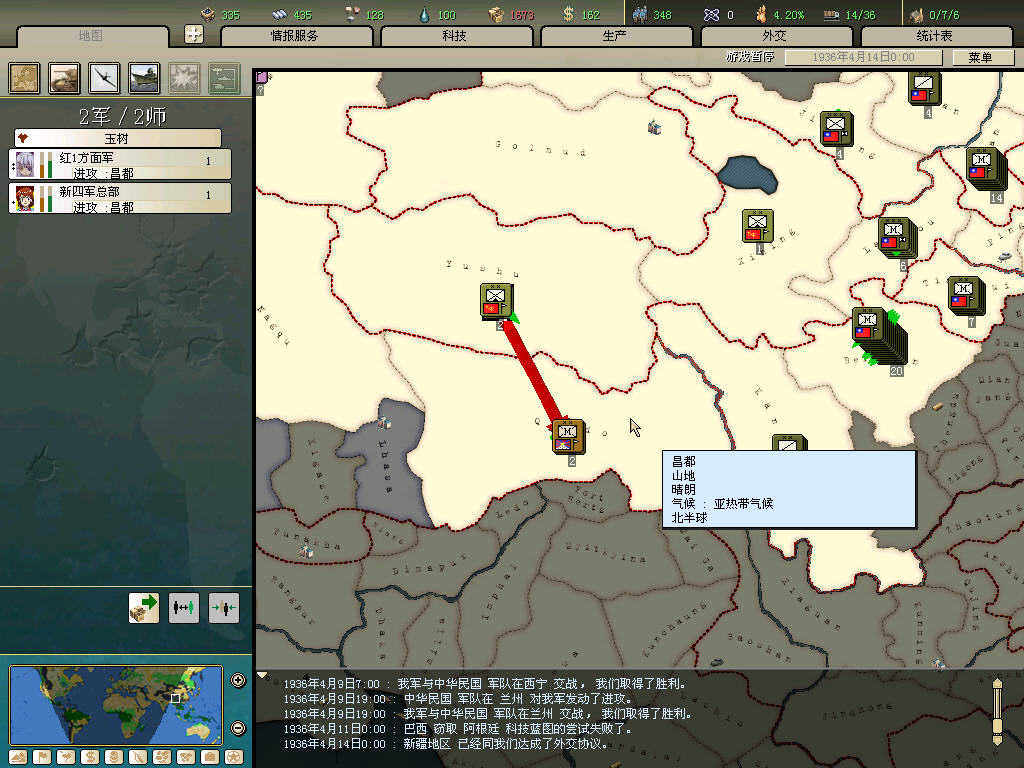Click the date field 1936年4月14日0:00

pos(863,57)
